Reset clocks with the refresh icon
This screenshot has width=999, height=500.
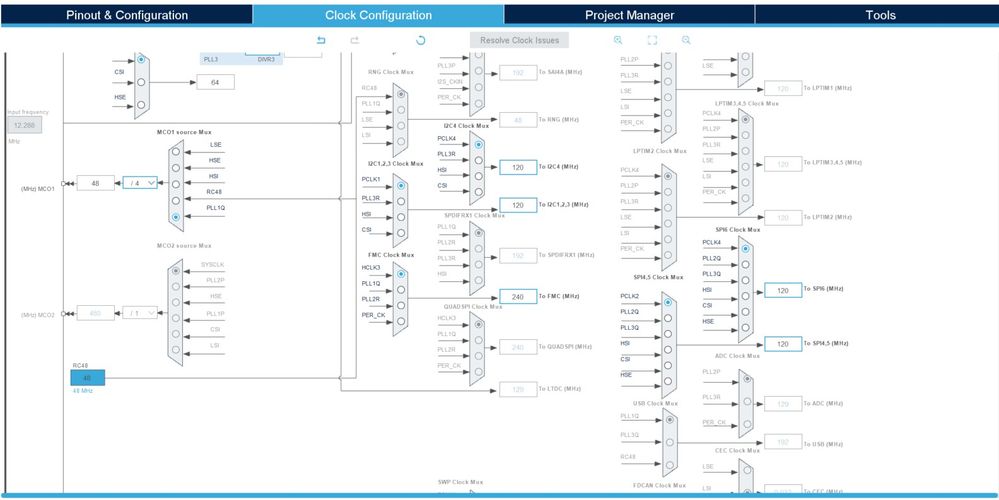tap(420, 40)
